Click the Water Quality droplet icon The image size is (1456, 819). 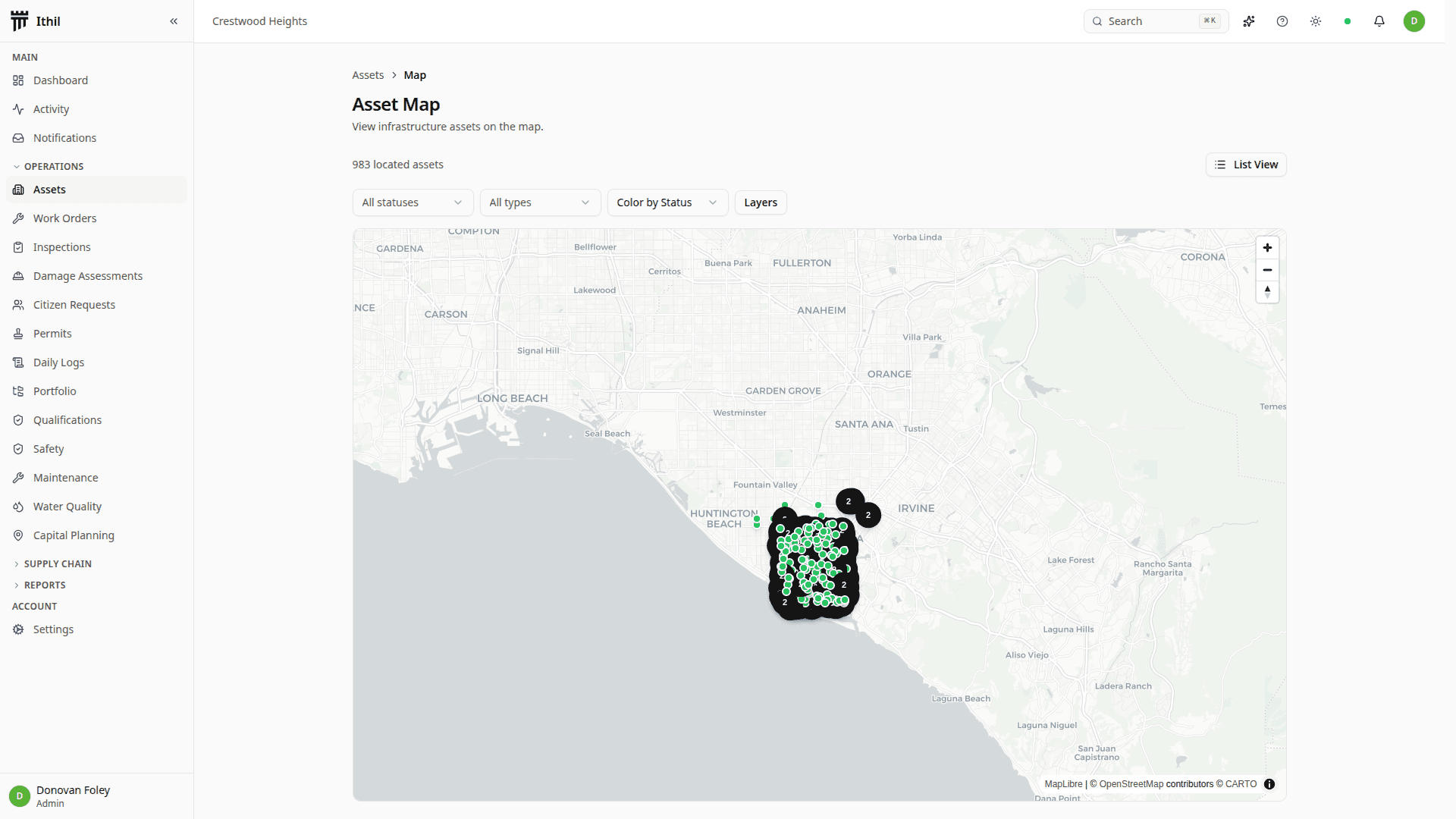18,507
